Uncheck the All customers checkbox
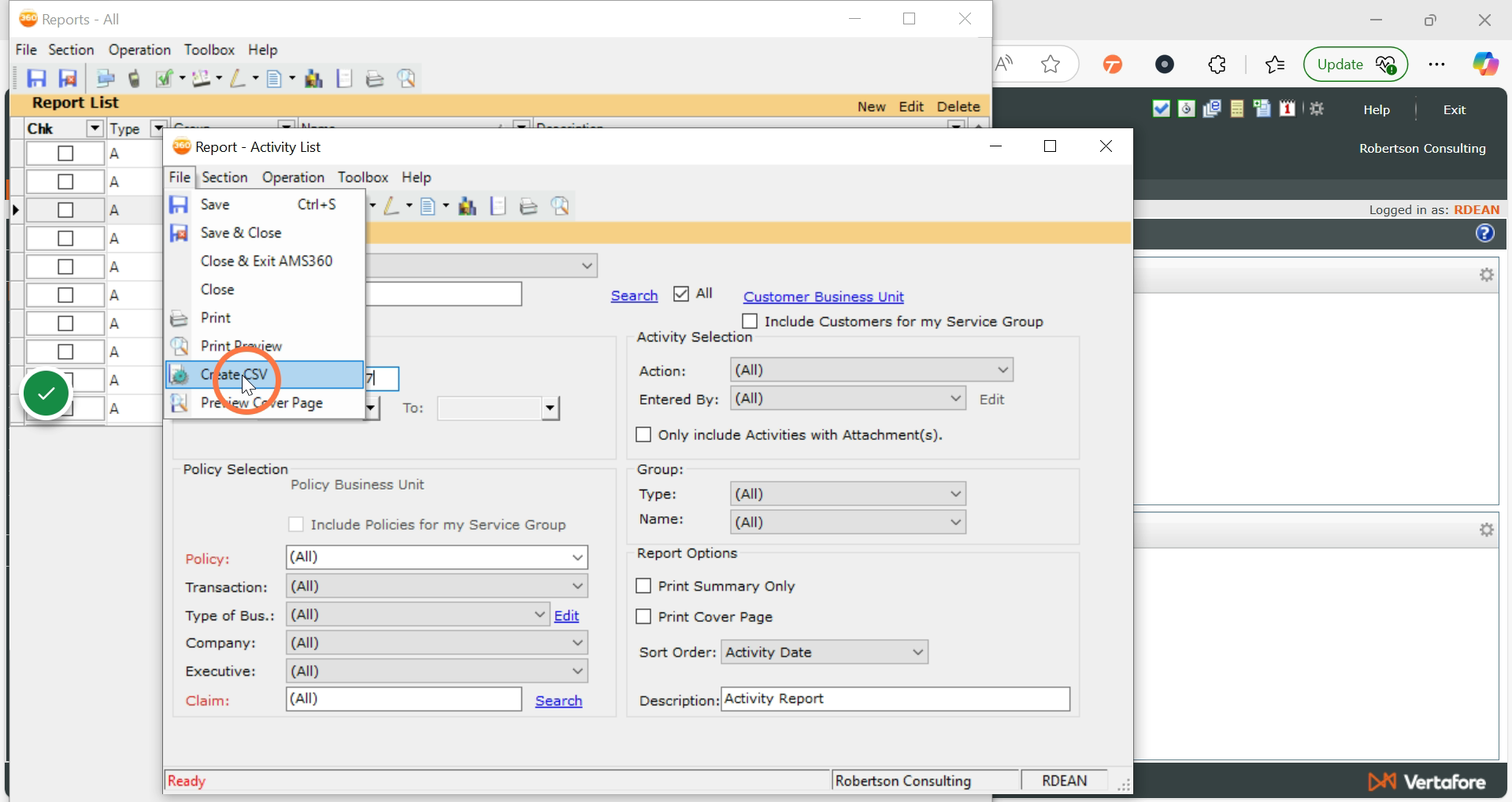 click(681, 294)
